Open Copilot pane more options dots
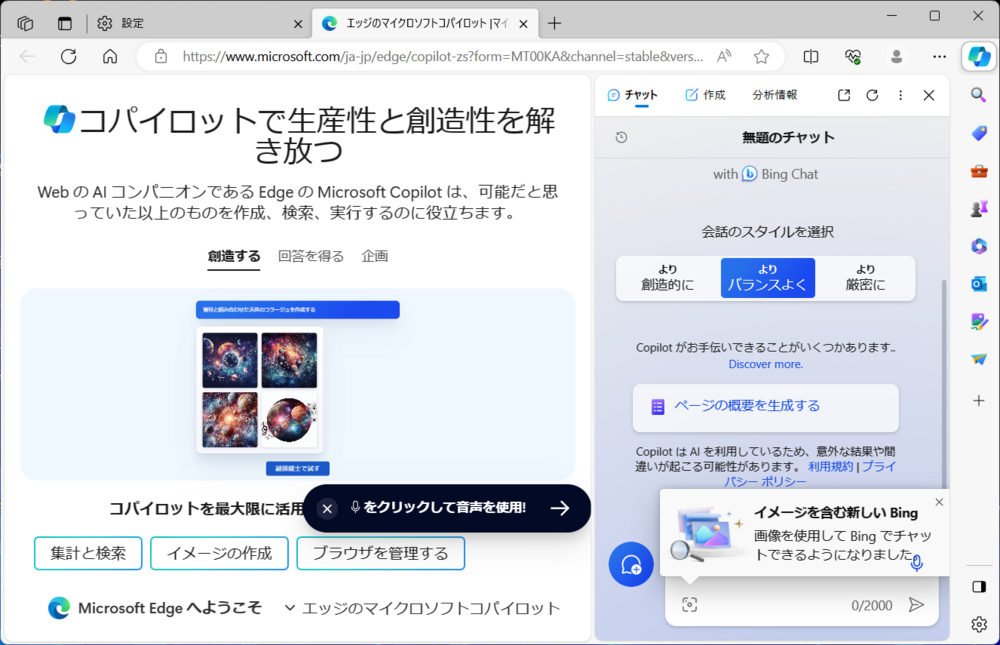This screenshot has width=1000, height=645. click(x=901, y=95)
